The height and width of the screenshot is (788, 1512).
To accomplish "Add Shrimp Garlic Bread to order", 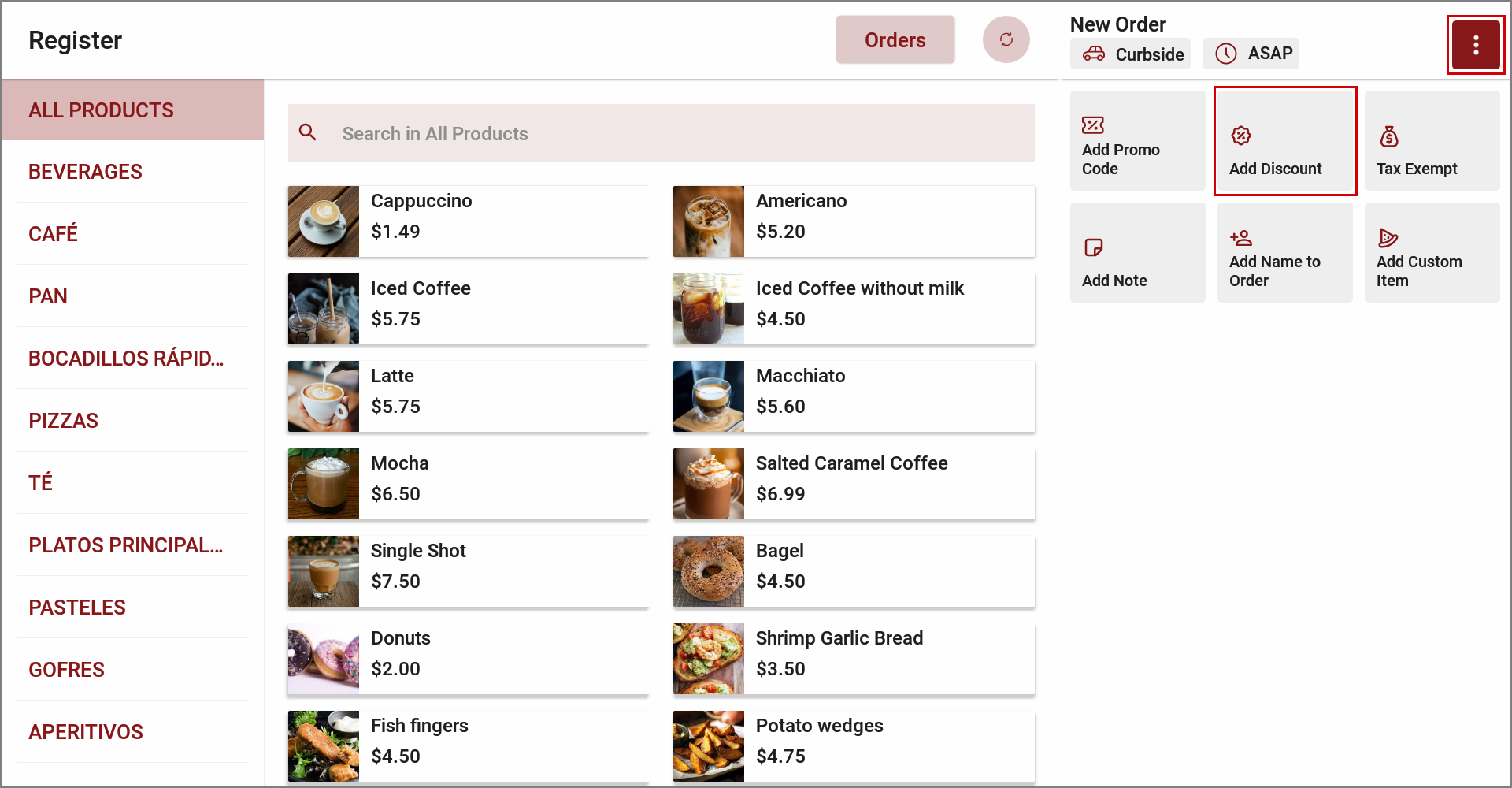I will coord(853,659).
